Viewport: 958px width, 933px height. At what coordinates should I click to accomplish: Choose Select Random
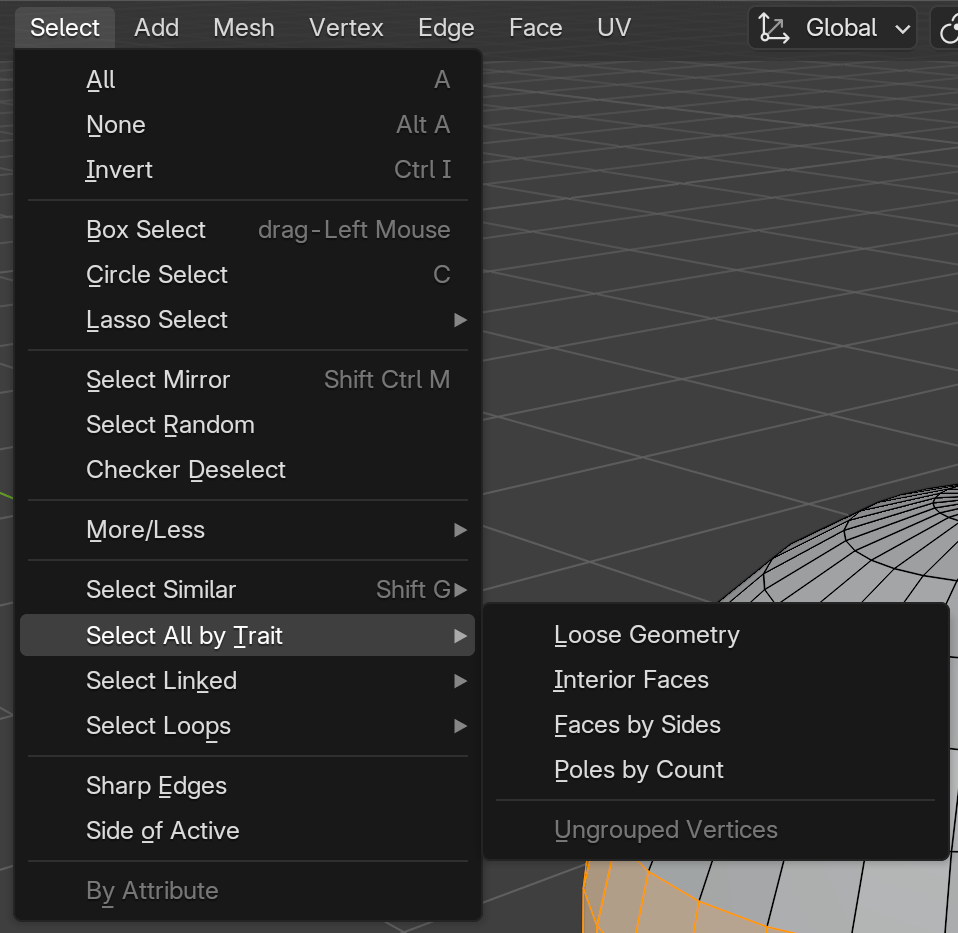tap(247, 425)
